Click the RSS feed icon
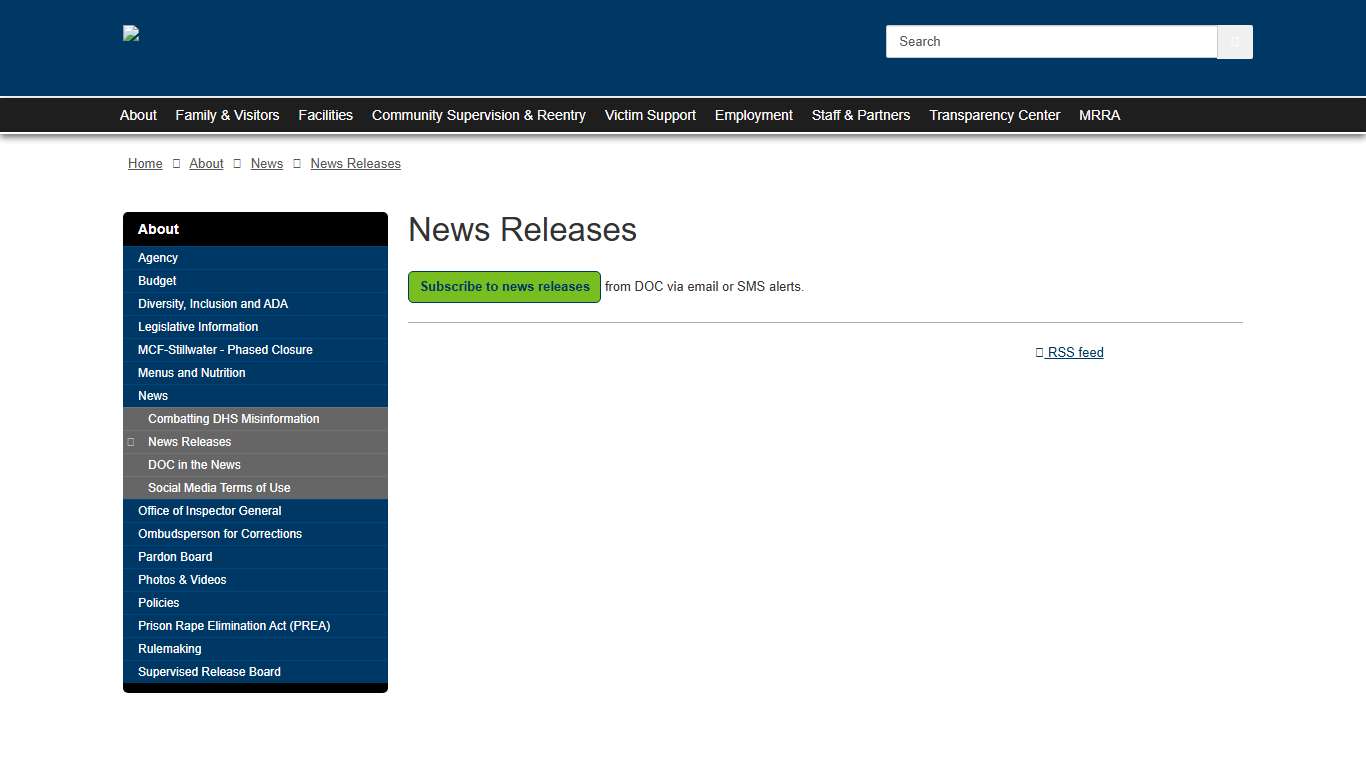 (1039, 351)
